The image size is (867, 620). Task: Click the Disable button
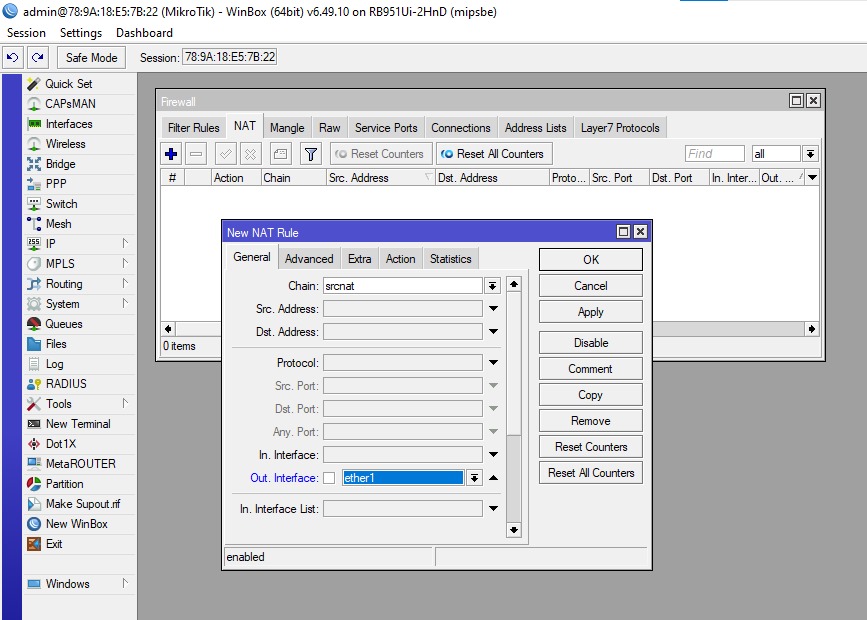pyautogui.click(x=591, y=343)
